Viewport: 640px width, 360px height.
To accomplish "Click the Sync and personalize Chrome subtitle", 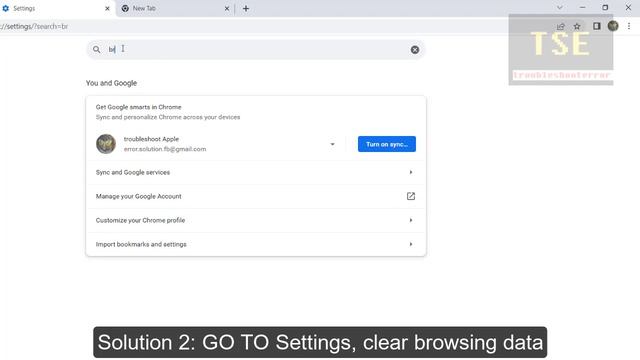I will pos(168,117).
